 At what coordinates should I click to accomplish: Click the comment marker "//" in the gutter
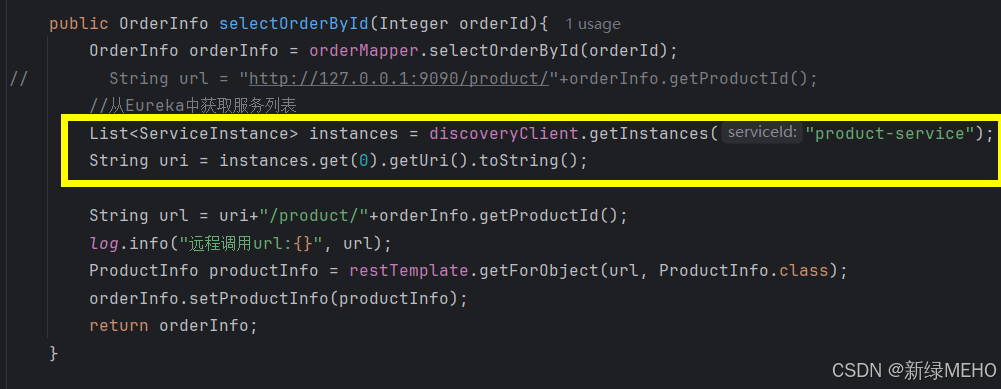[x=19, y=79]
